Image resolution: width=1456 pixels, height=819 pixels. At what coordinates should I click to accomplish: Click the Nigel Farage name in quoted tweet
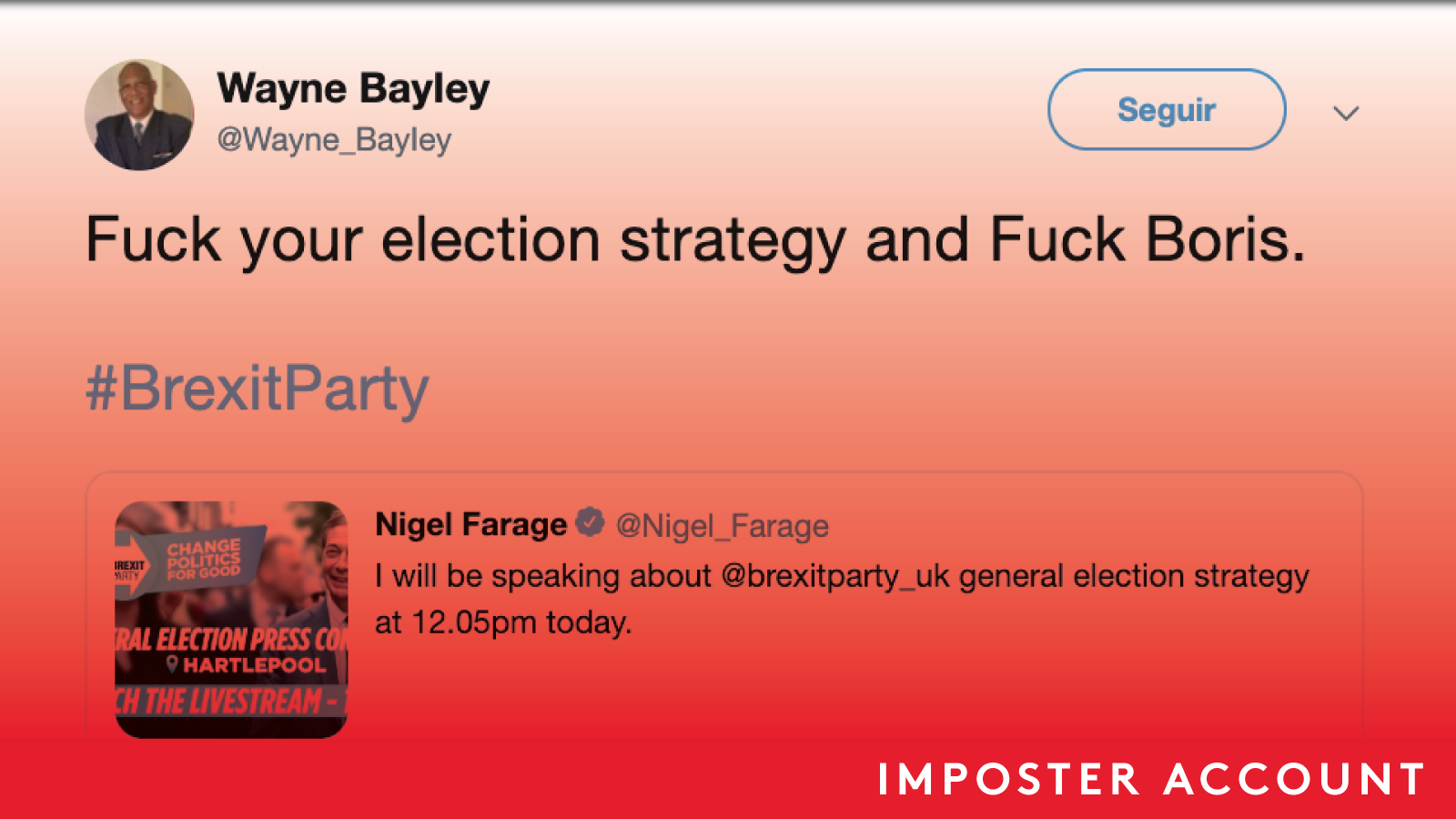(470, 525)
